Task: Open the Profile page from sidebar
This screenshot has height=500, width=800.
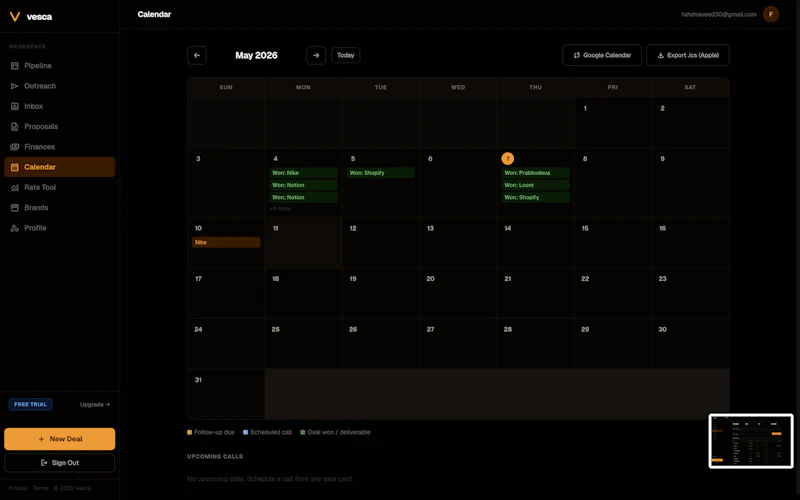Action: coord(60,228)
